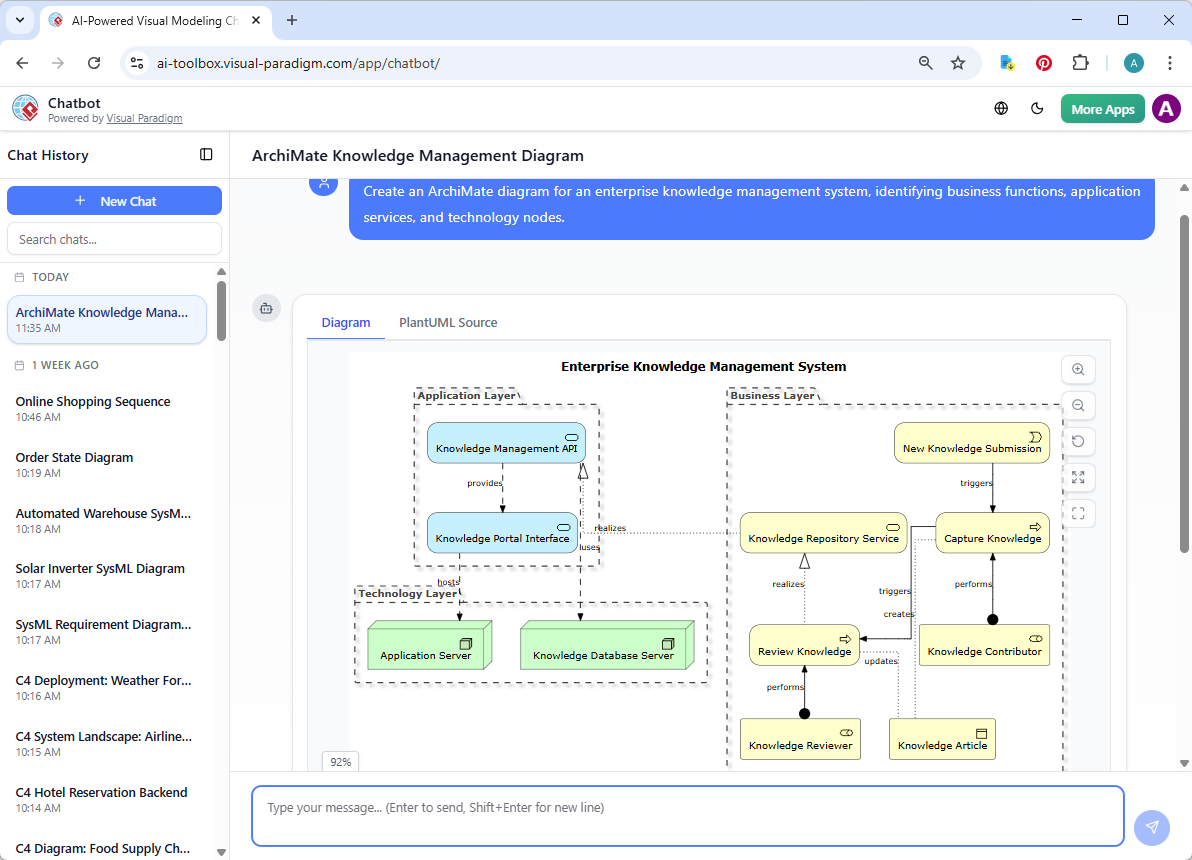Viewport: 1192px width, 860px height.
Task: Collapse the Chat History sidebar
Action: (x=206, y=154)
